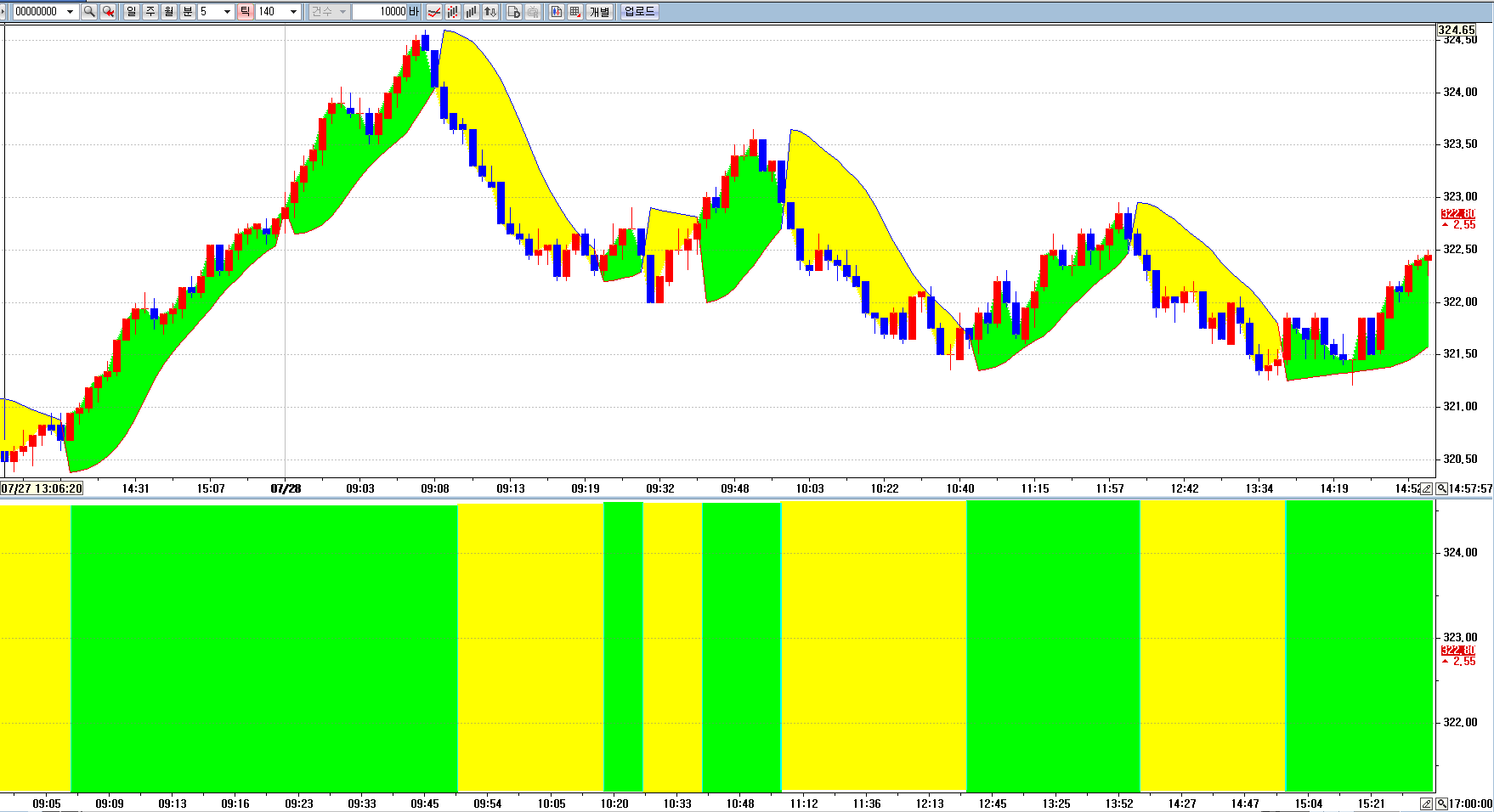Click the grid table icon in toolbar

(575, 11)
